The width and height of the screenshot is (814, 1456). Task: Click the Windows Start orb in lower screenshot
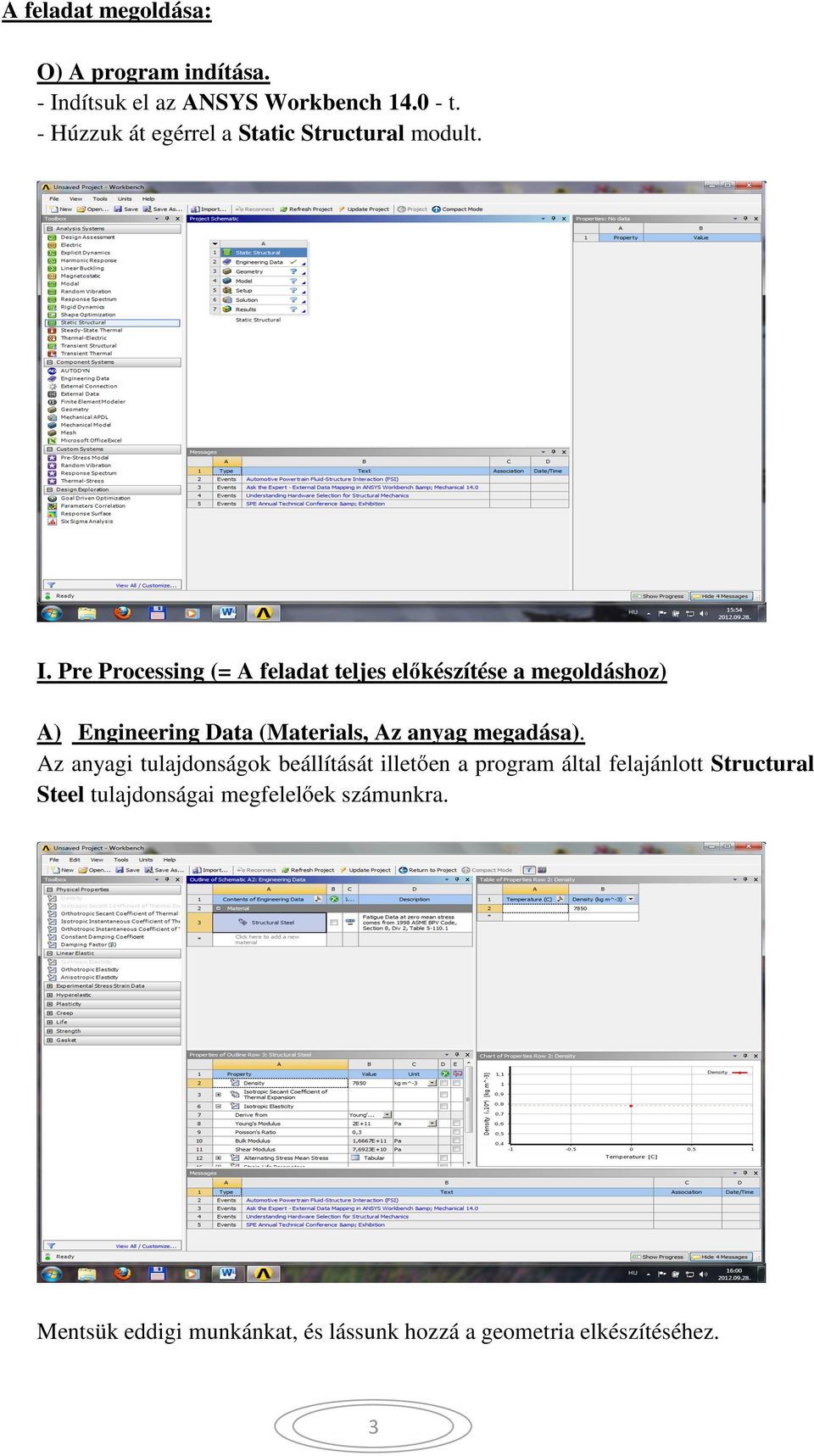click(52, 1274)
